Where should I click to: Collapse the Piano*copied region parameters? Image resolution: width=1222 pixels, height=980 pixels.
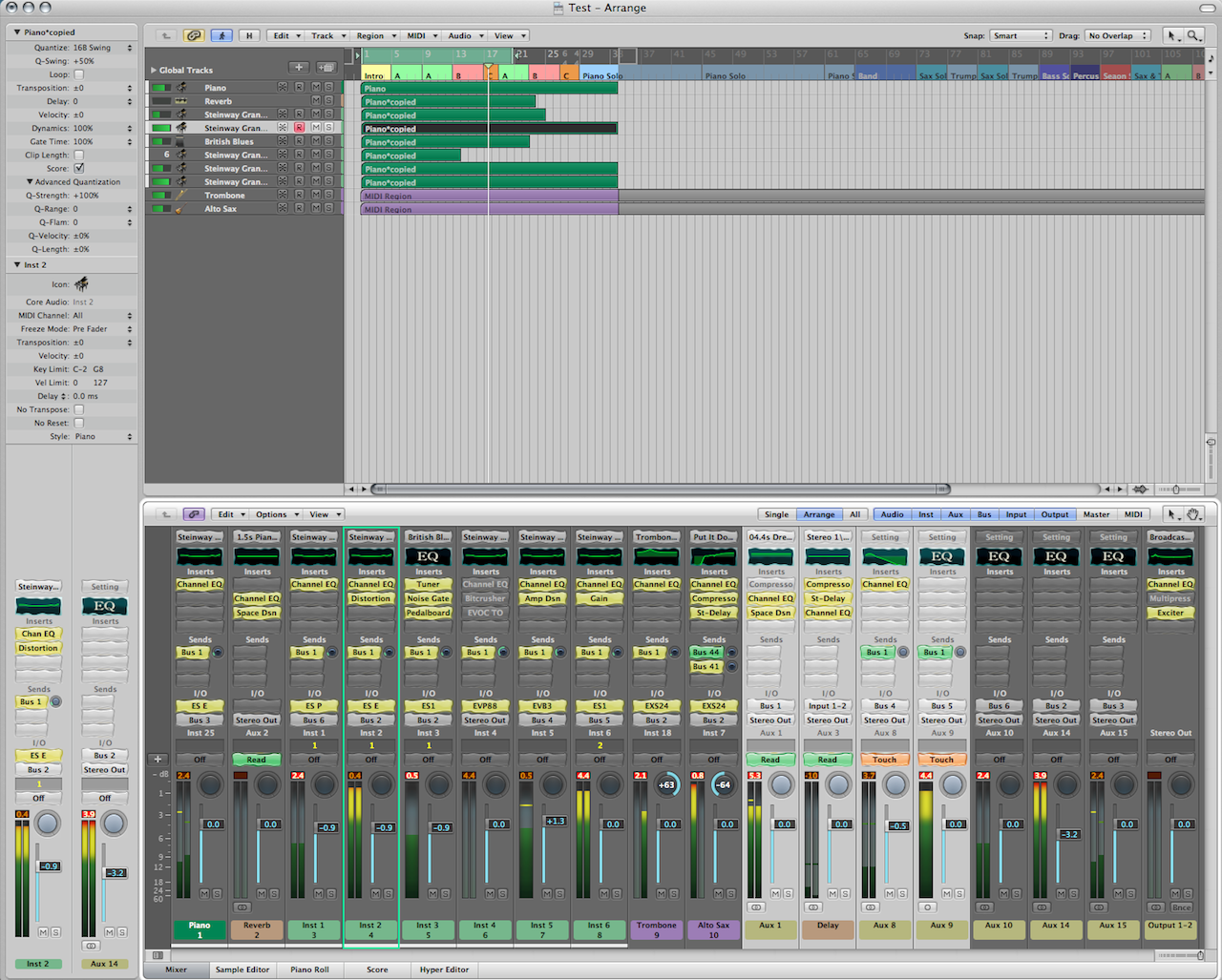pyautogui.click(x=17, y=32)
